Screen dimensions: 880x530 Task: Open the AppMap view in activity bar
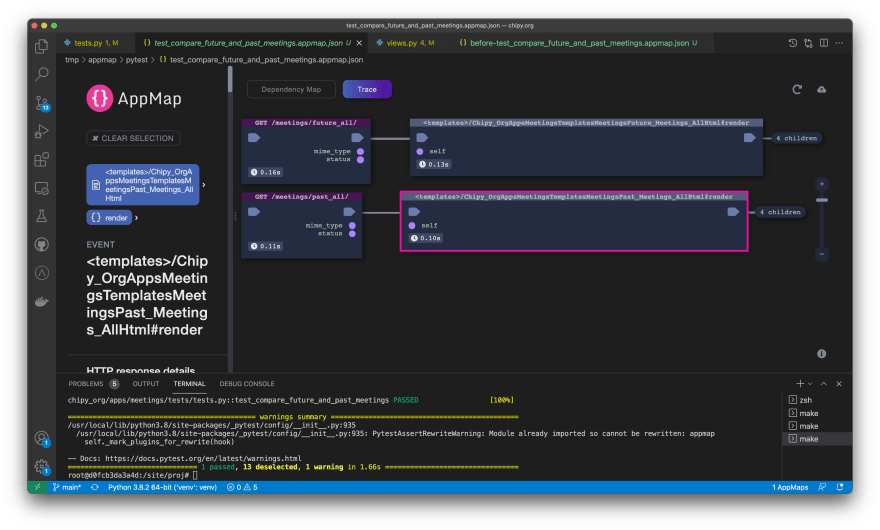pyautogui.click(x=42, y=273)
